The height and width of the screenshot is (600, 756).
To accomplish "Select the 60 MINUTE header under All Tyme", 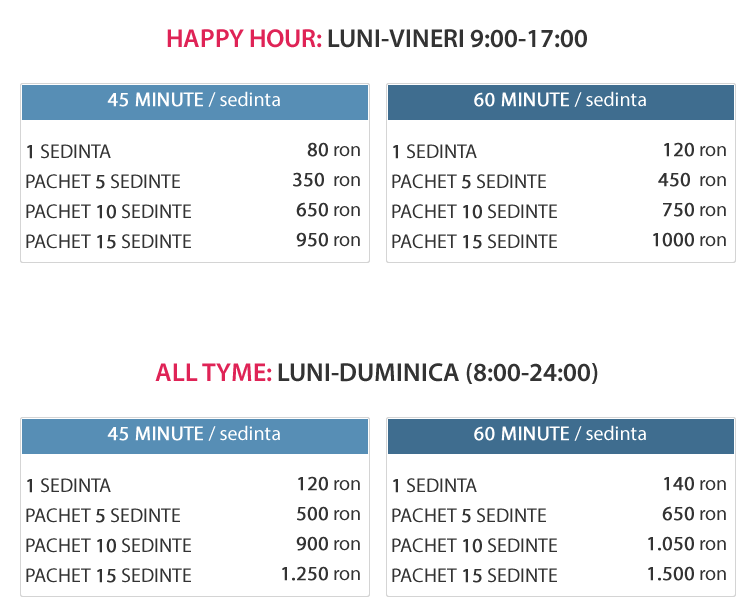I will (x=560, y=434).
